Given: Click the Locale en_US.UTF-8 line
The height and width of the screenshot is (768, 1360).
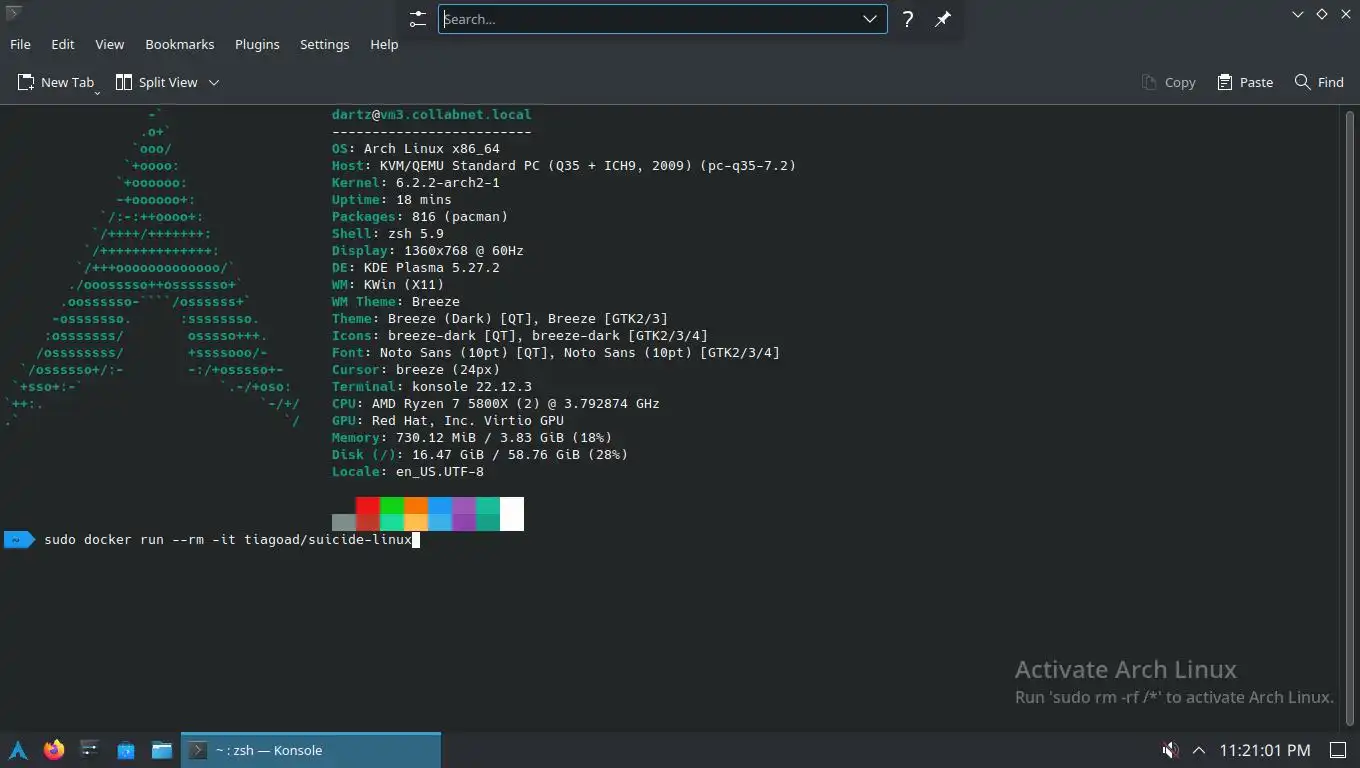Looking at the screenshot, I should (408, 471).
